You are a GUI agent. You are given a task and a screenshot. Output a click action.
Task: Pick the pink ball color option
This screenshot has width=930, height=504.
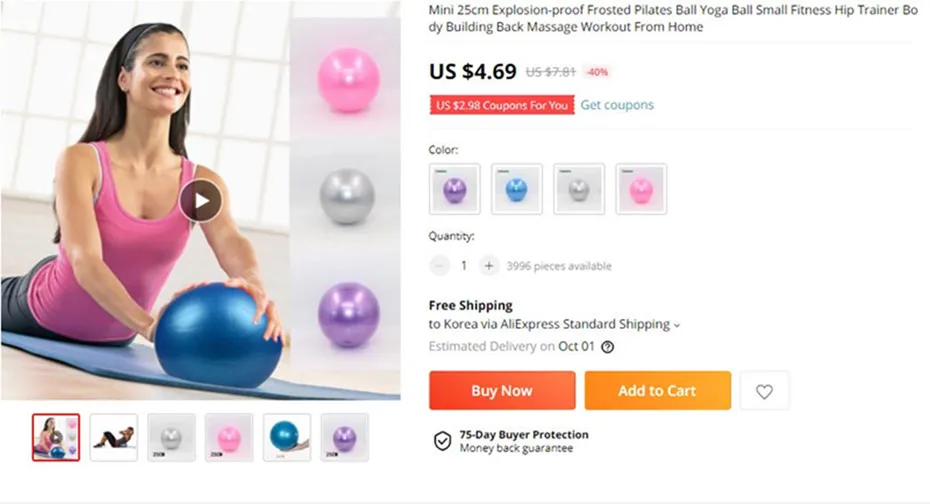coord(641,189)
